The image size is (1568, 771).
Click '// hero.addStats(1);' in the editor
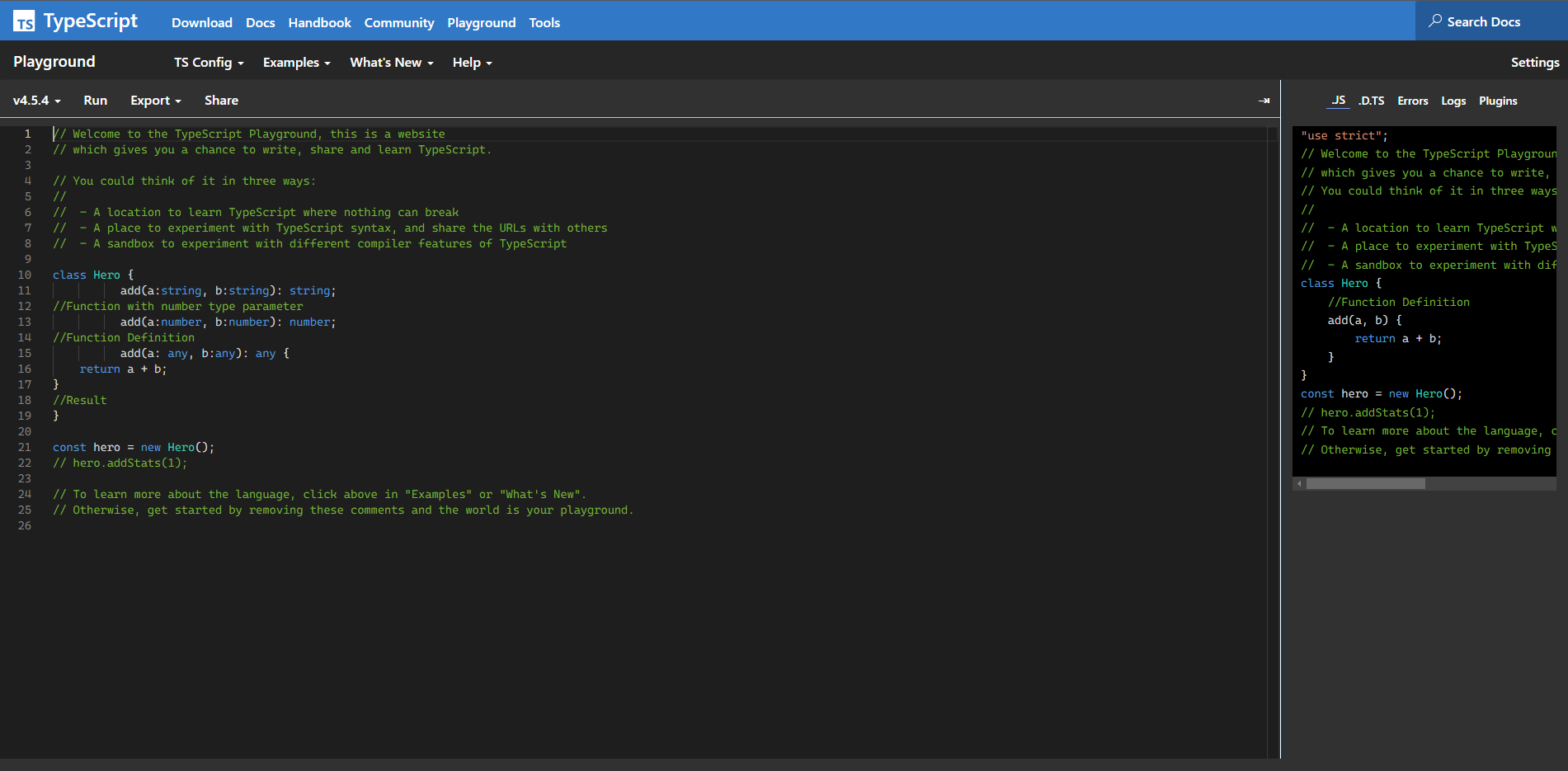pos(120,463)
